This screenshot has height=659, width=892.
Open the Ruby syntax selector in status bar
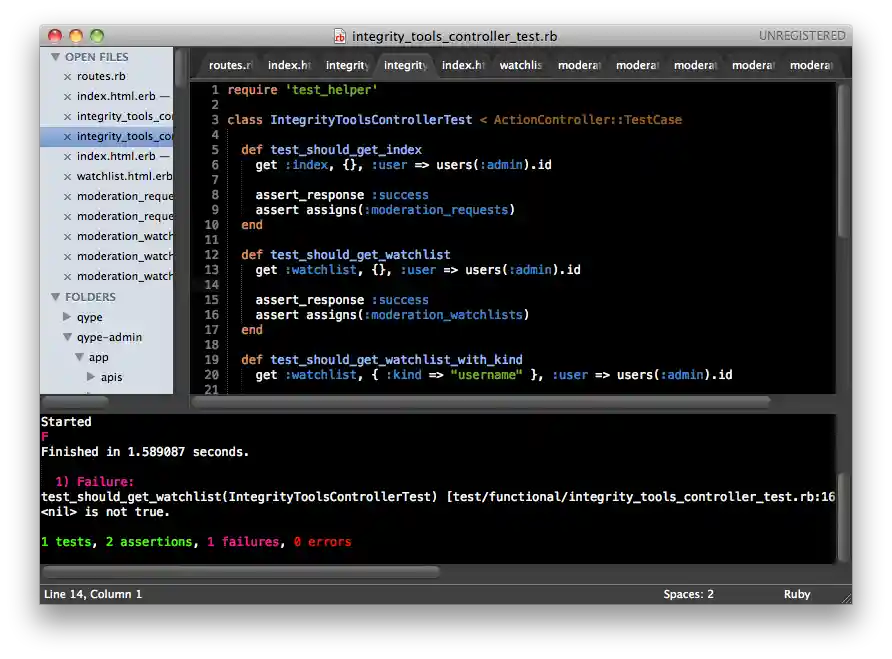tap(797, 594)
